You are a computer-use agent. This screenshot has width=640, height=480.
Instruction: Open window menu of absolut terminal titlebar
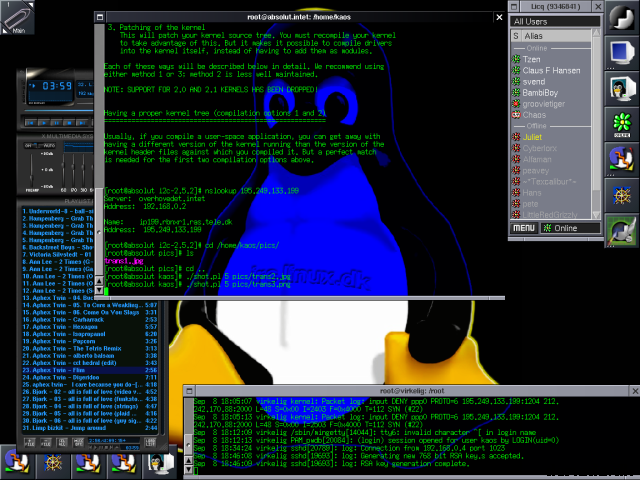pos(99,17)
